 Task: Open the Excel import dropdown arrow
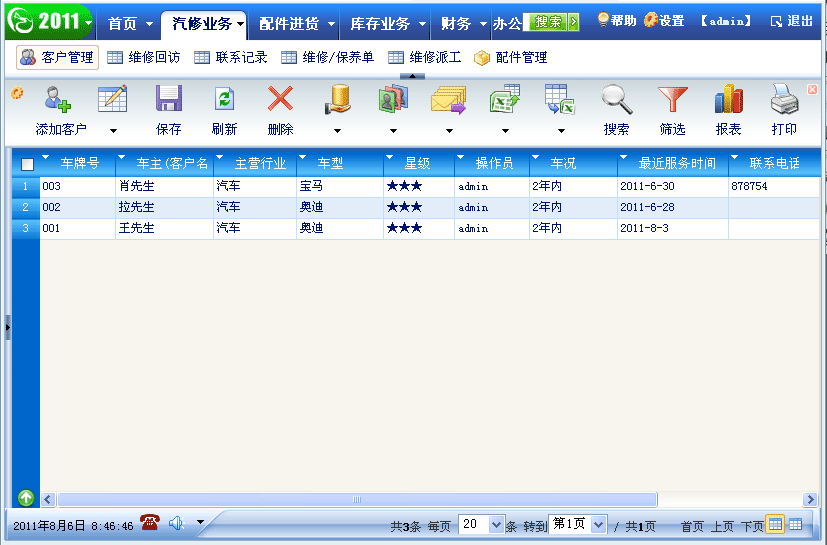click(x=561, y=131)
